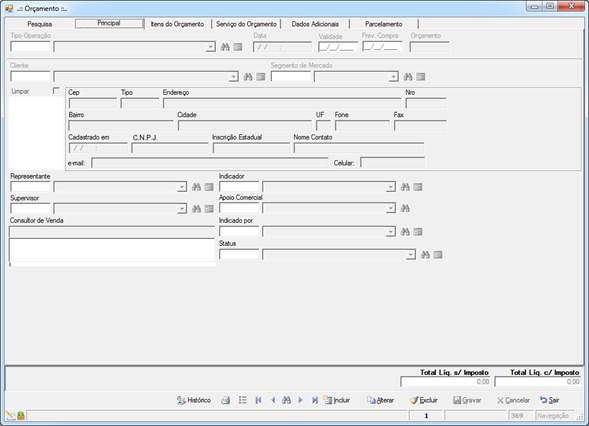Open the list icon beside Cliente search
This screenshot has width=589, height=426.
[261, 77]
